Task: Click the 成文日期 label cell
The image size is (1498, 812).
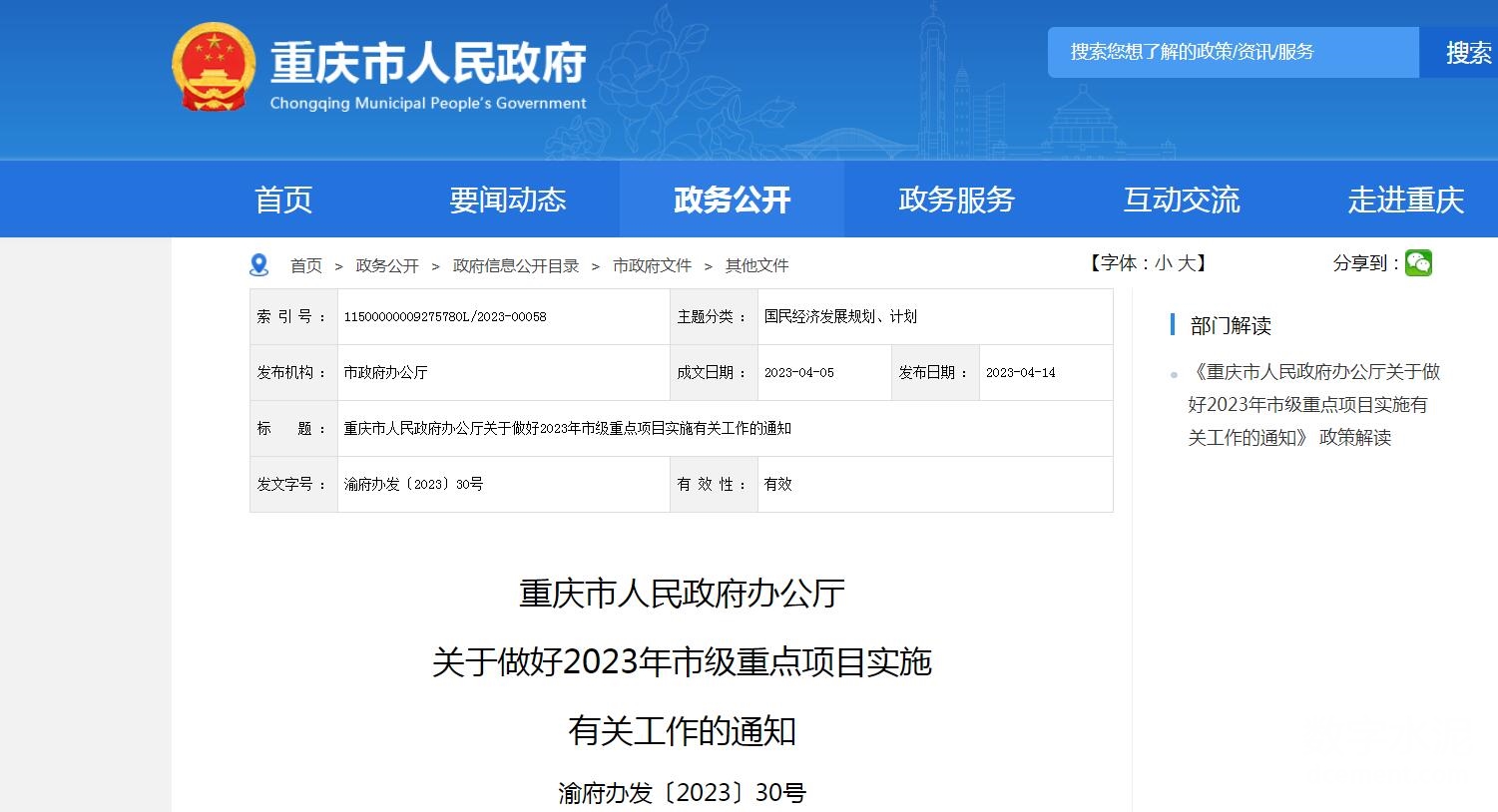Action: tap(714, 372)
